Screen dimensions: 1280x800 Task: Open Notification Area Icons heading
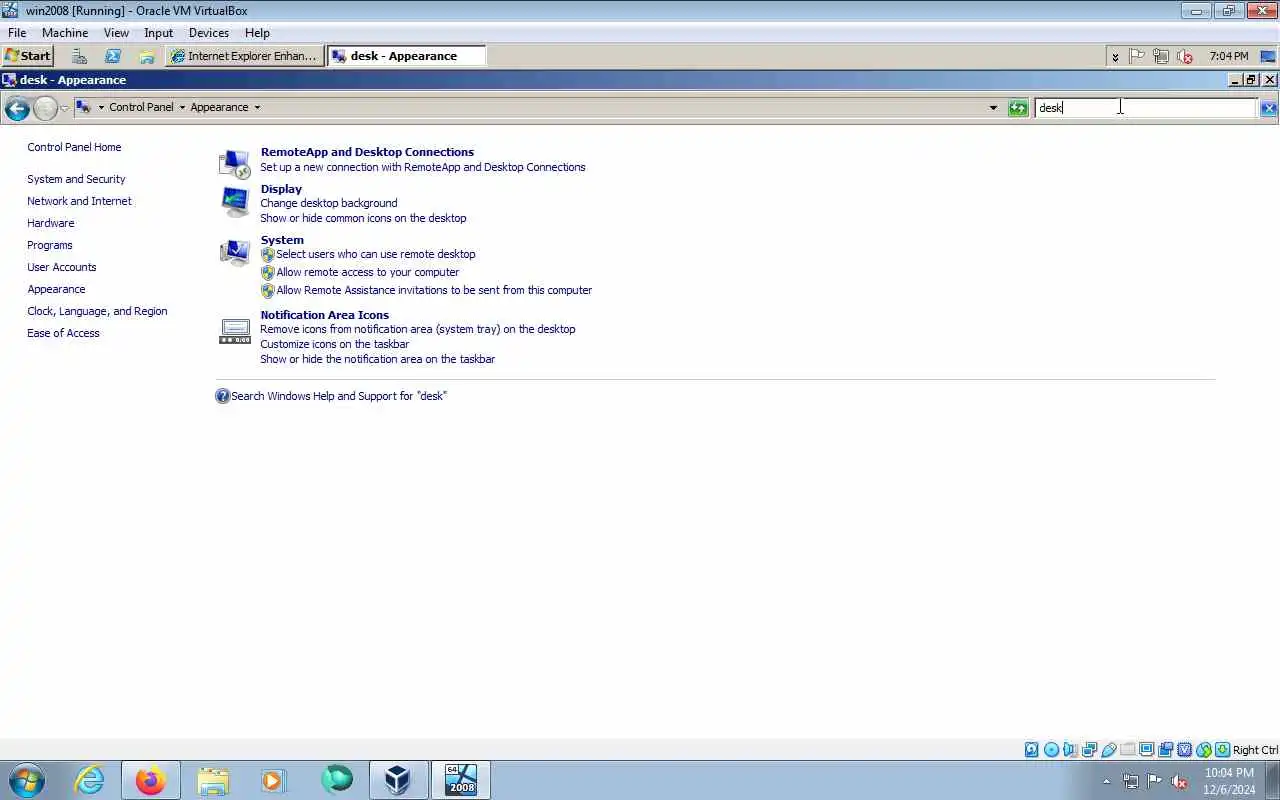325,315
